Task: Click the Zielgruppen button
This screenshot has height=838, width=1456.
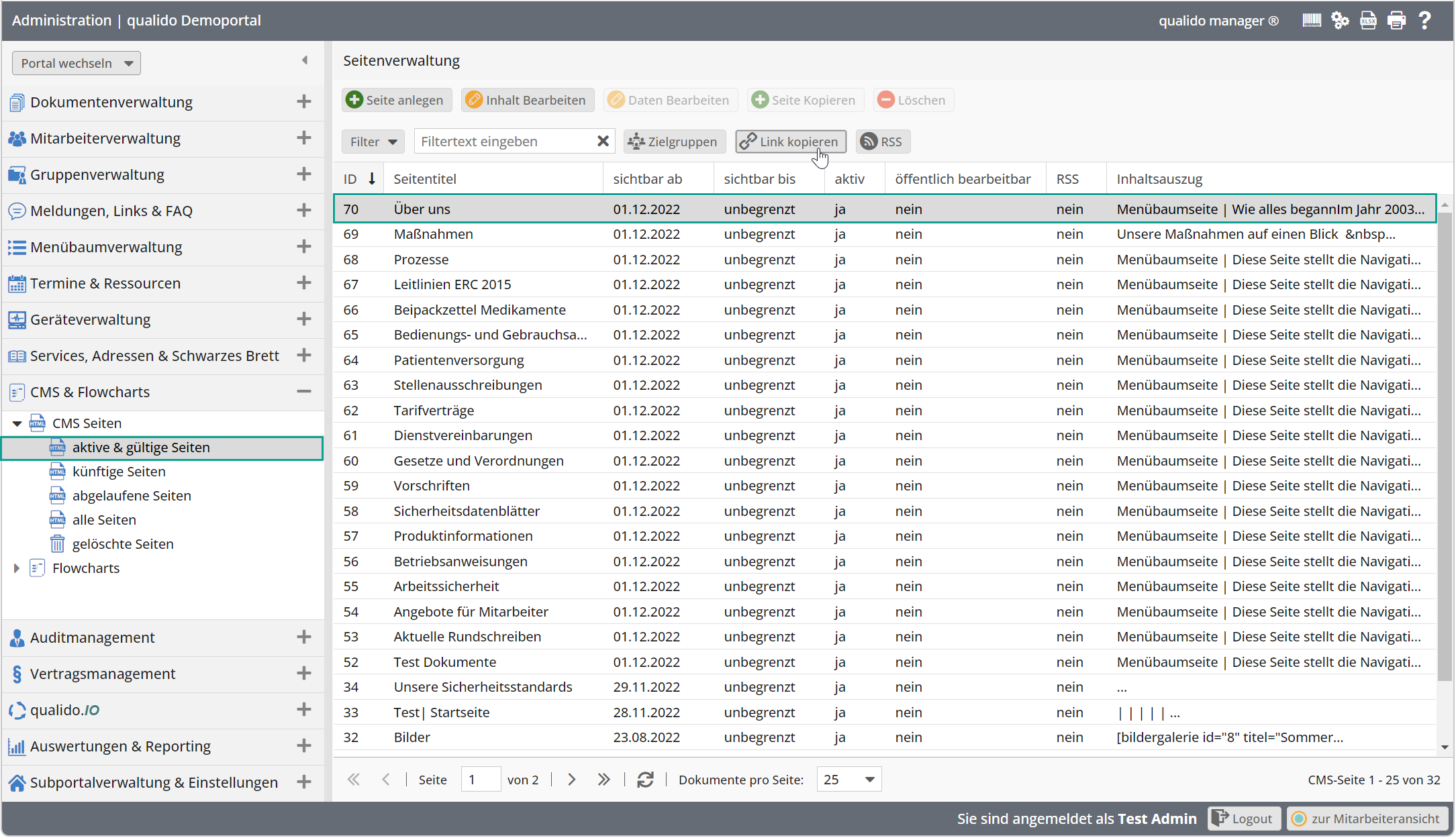Action: click(x=674, y=142)
